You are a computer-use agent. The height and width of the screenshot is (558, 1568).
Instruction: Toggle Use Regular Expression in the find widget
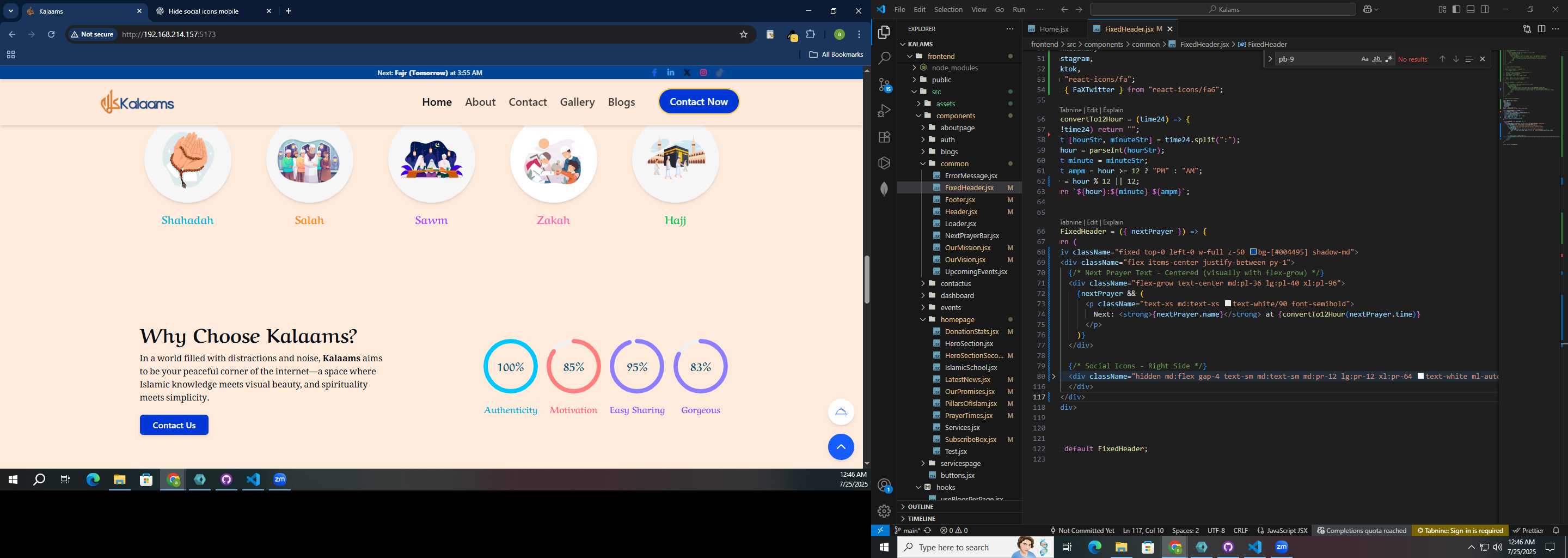(1388, 59)
